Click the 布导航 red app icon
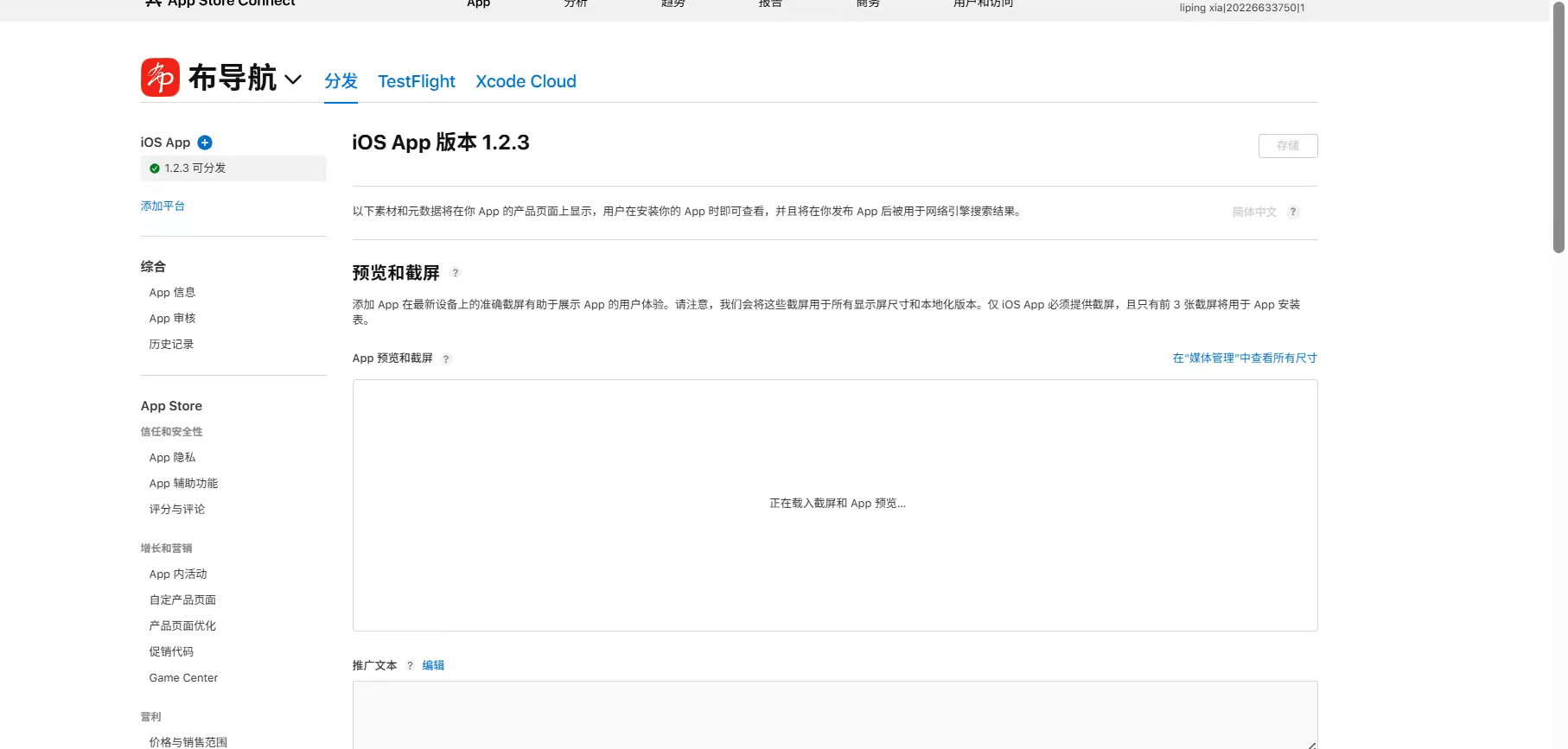The image size is (1568, 749). click(x=160, y=78)
